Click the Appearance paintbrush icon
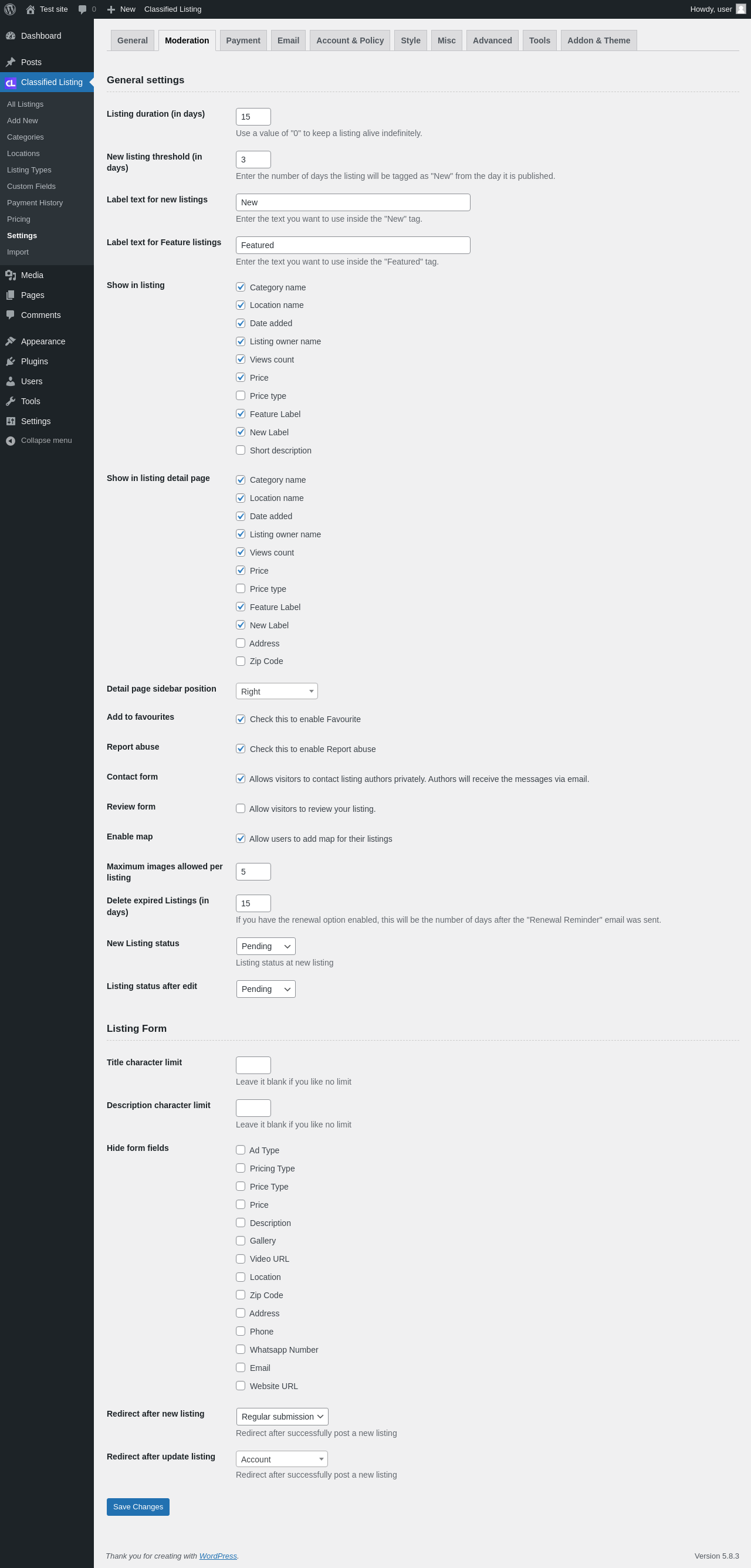 click(x=11, y=341)
